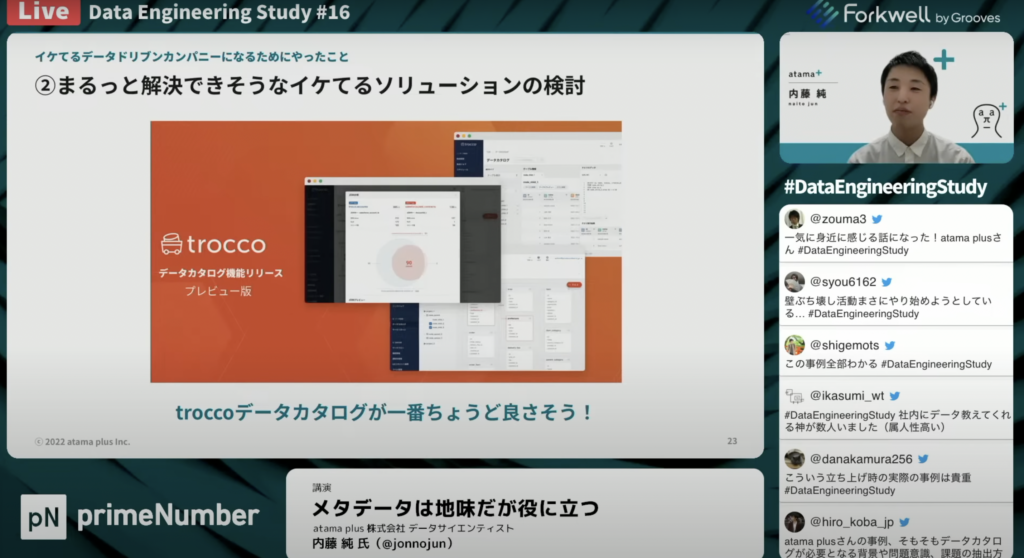Click the @syou6162 username
Screen dimensions: 1024x558
point(842,282)
